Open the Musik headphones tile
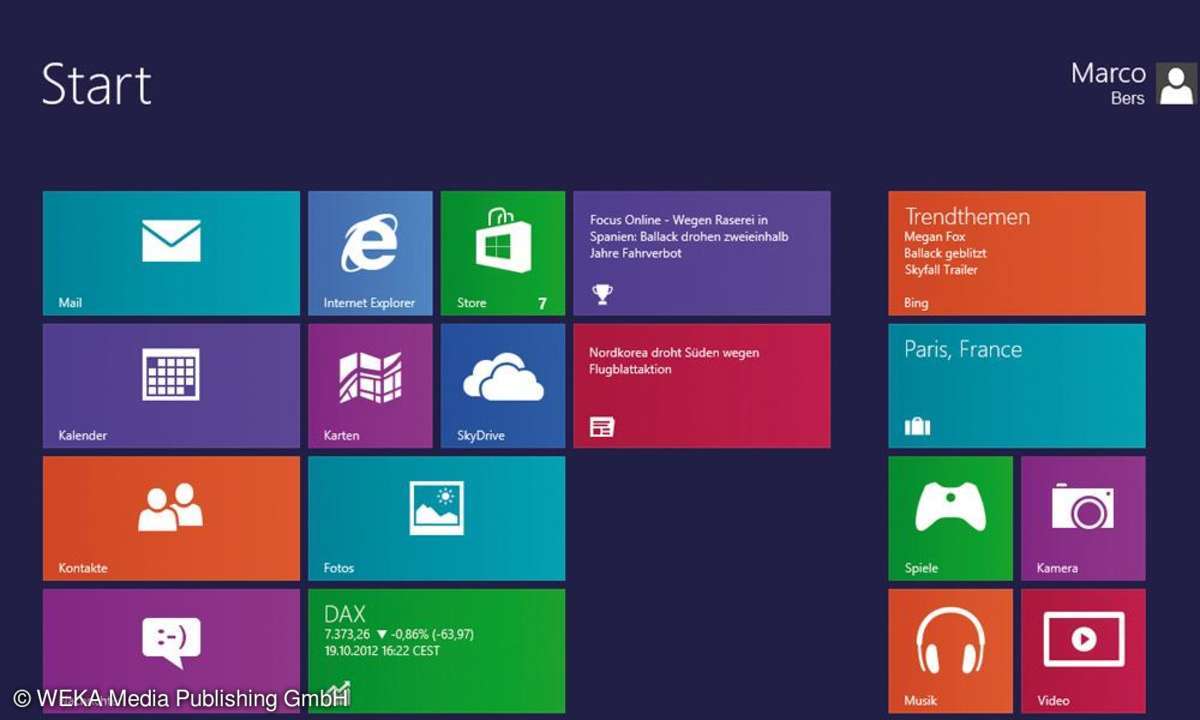The image size is (1200, 720). 950,651
